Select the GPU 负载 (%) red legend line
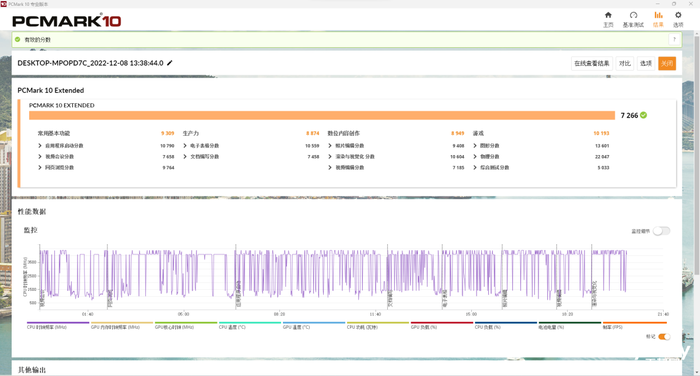700x376 pixels. point(442,325)
